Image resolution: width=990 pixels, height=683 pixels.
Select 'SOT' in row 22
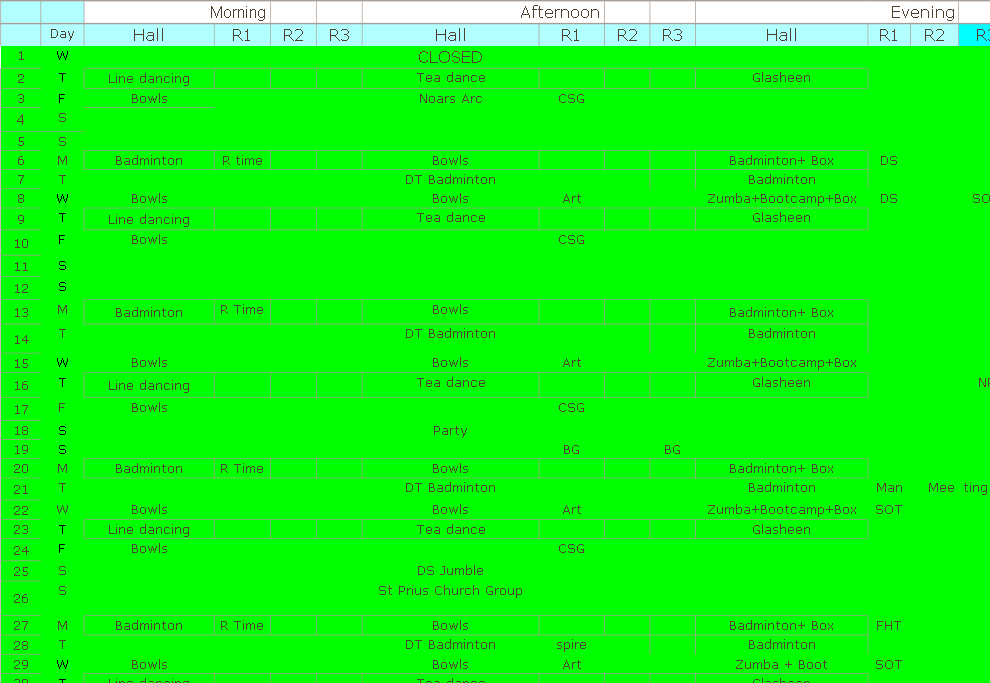(x=889, y=509)
